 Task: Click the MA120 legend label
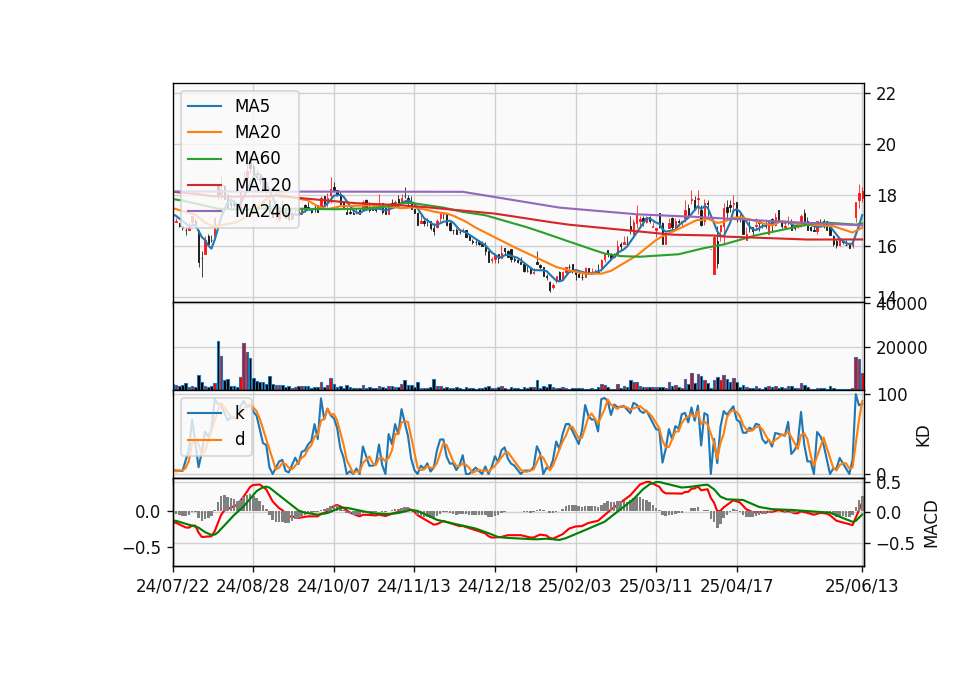pos(263,185)
